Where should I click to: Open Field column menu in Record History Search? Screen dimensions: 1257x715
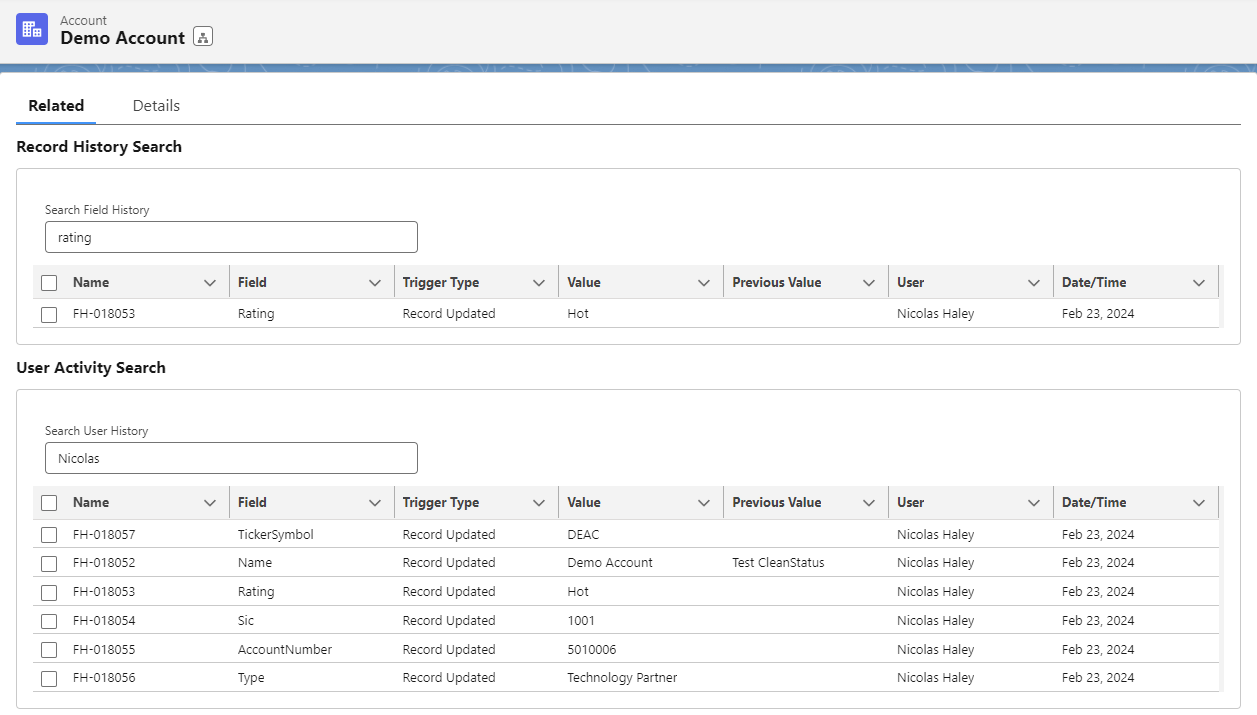(x=375, y=283)
